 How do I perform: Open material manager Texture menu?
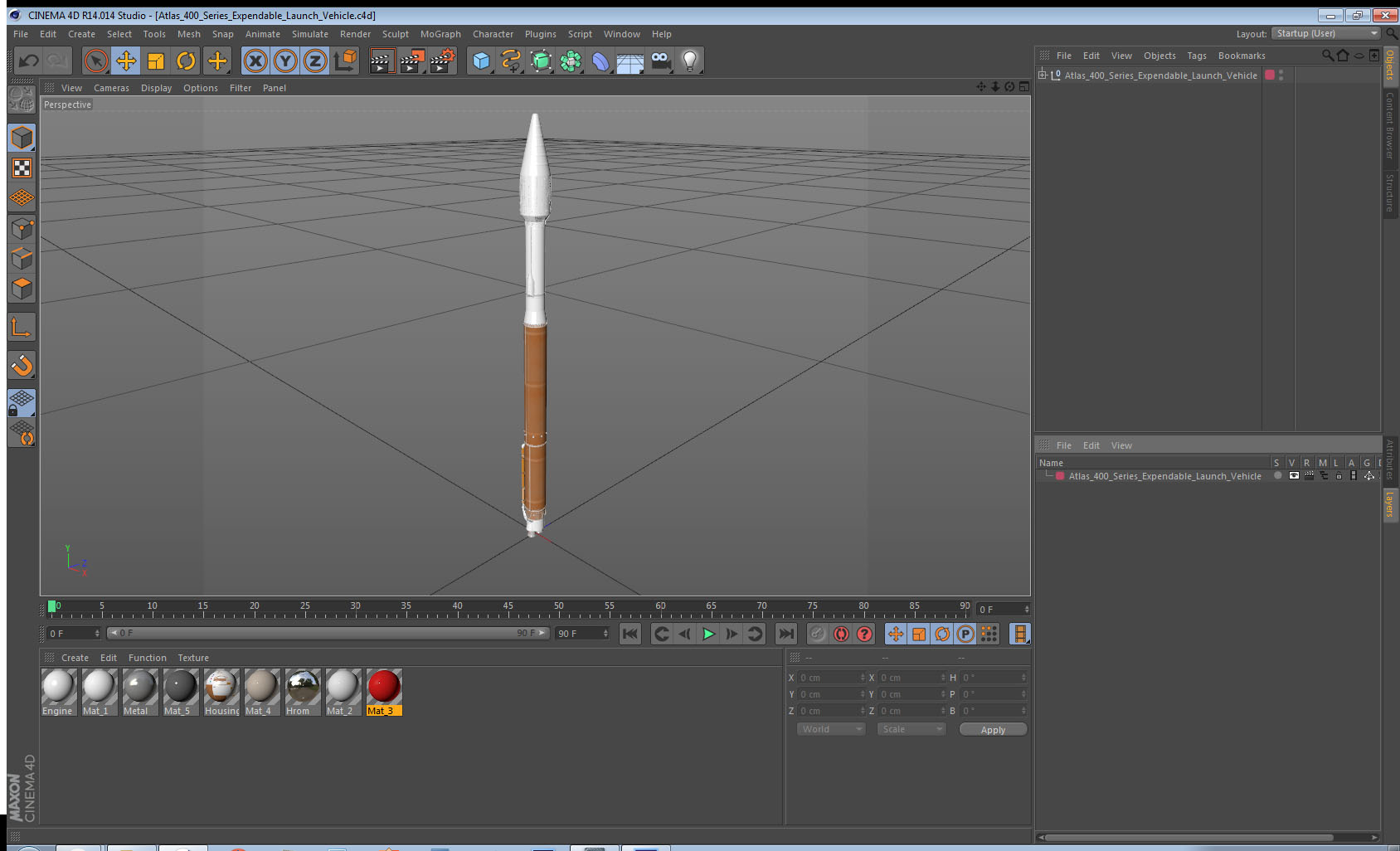[x=193, y=658]
